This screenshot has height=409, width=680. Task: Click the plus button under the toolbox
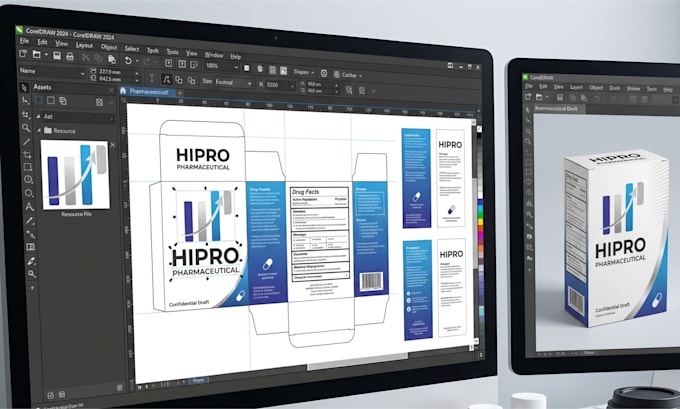[x=32, y=288]
